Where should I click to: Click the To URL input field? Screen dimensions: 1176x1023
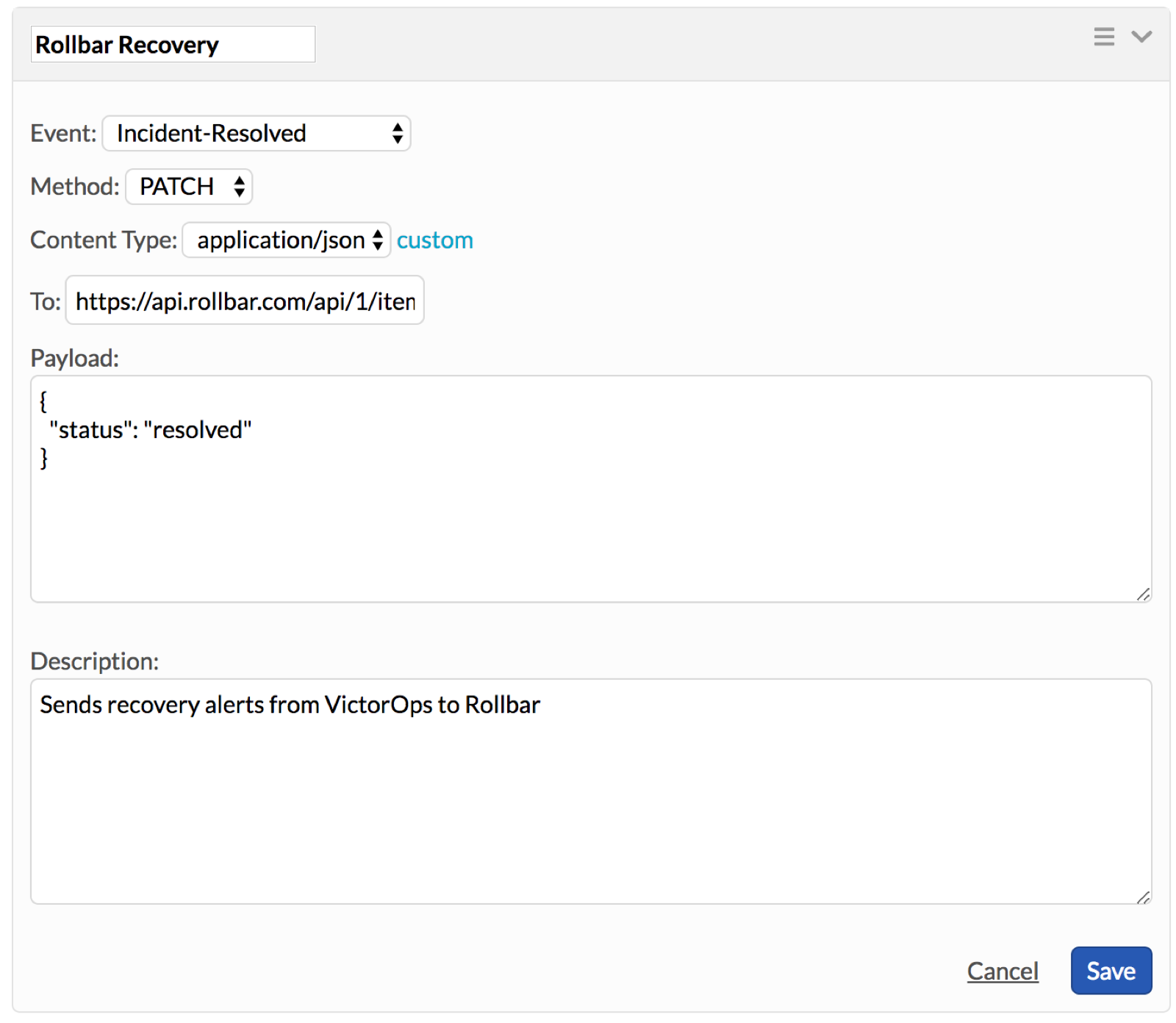coord(245,300)
